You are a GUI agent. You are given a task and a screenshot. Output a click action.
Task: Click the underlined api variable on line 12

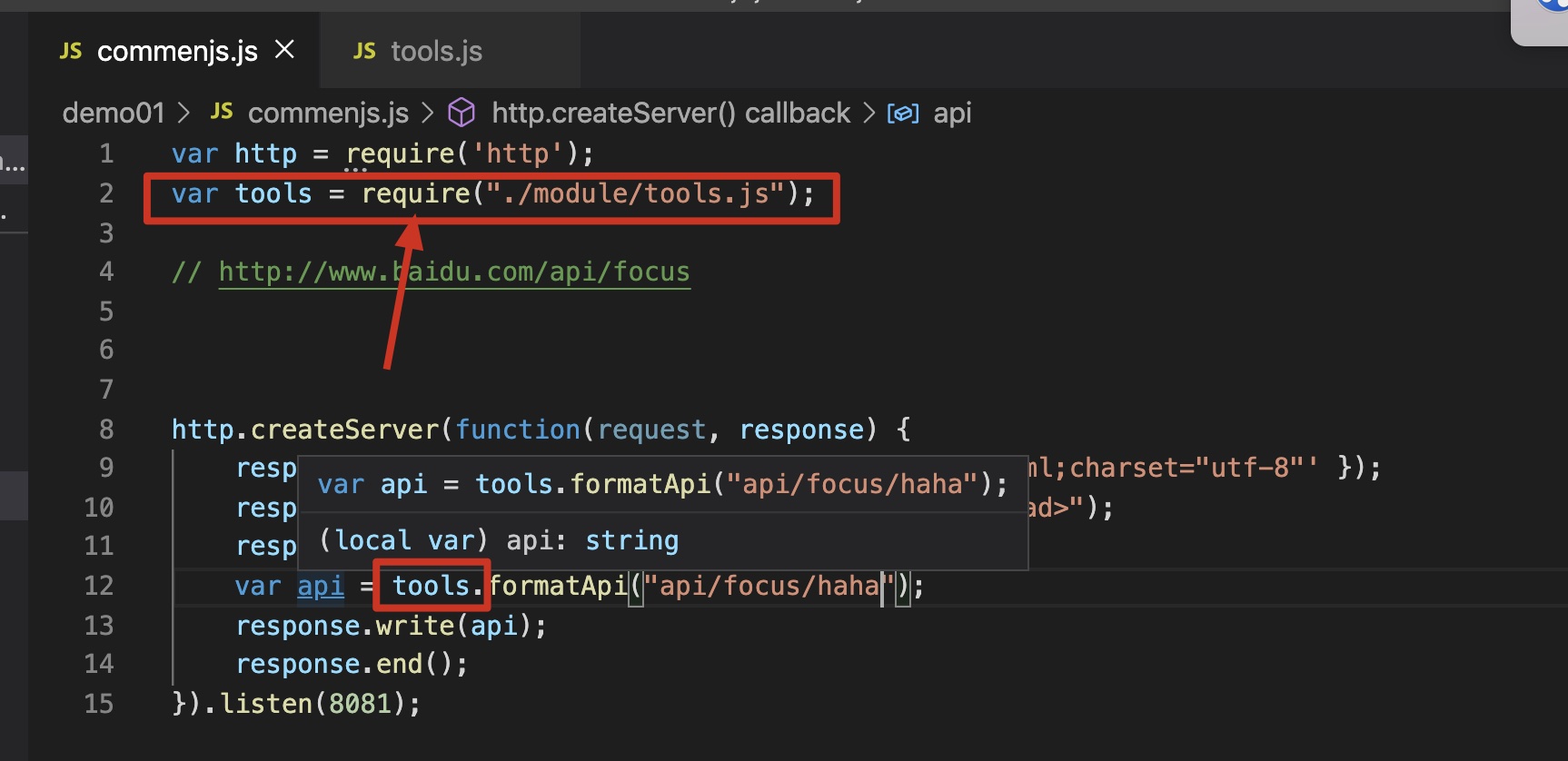pyautogui.click(x=321, y=586)
